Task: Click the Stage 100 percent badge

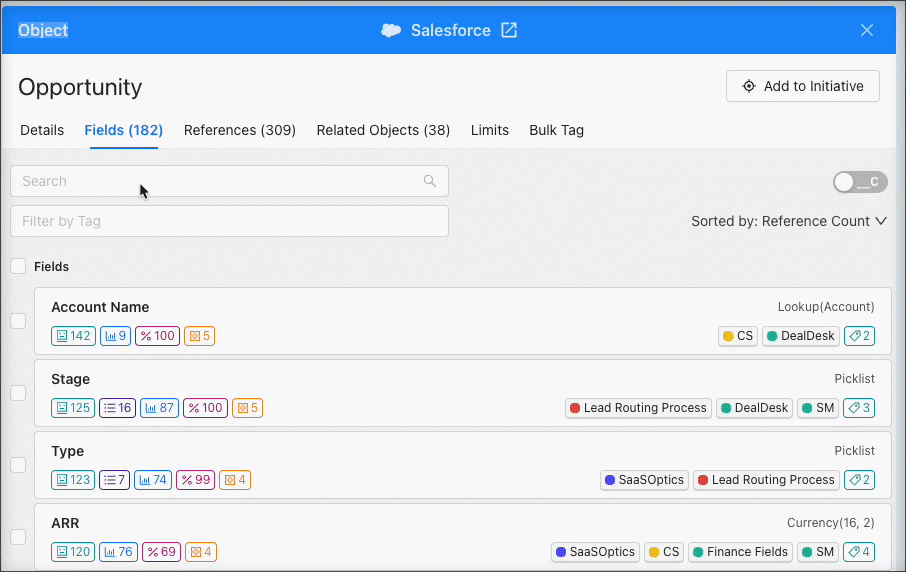Action: (x=205, y=408)
